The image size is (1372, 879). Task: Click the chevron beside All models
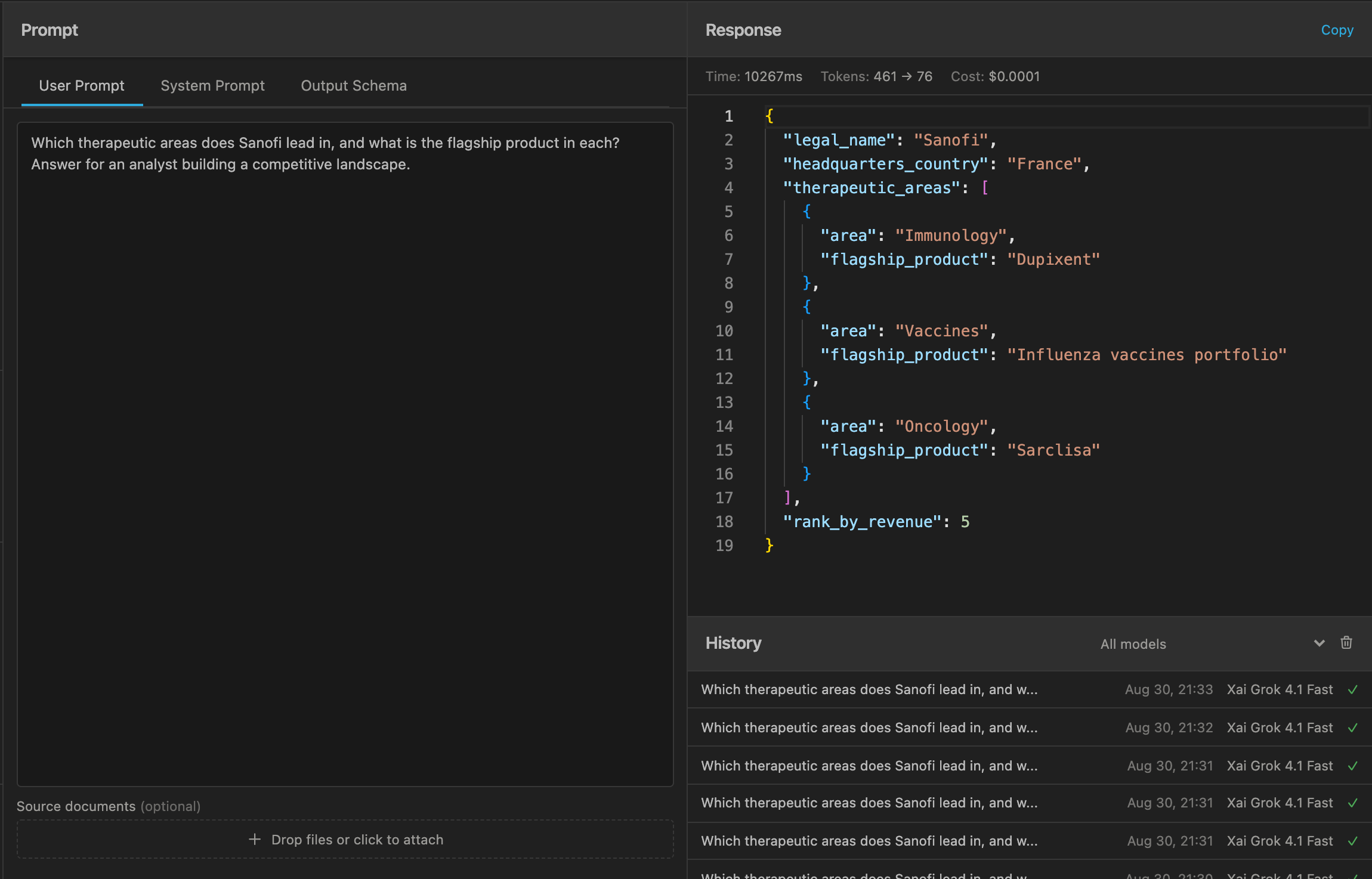pos(1320,643)
